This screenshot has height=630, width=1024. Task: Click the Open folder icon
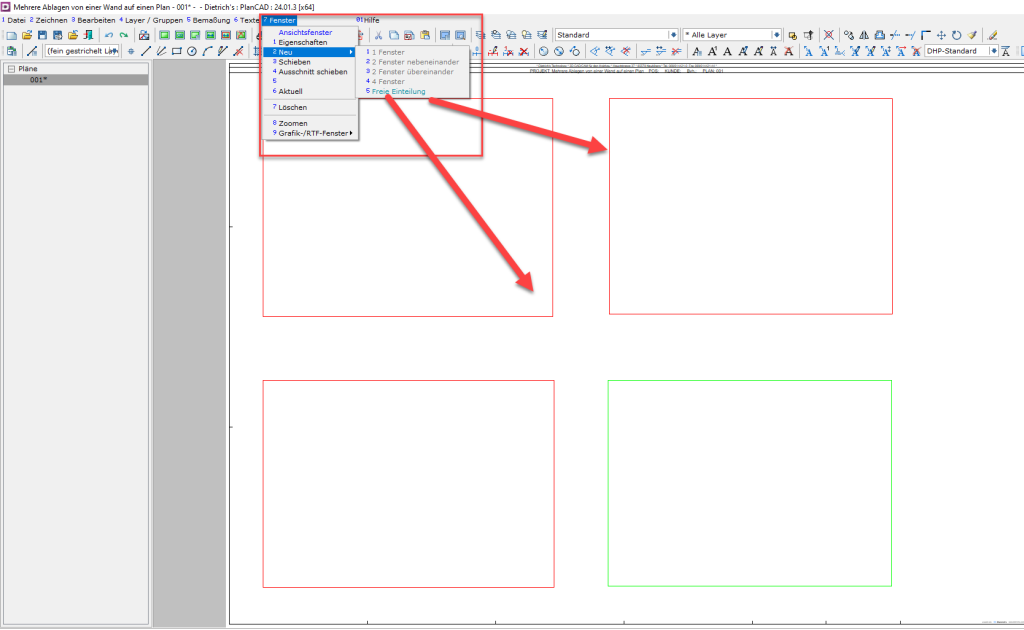pyautogui.click(x=27, y=35)
